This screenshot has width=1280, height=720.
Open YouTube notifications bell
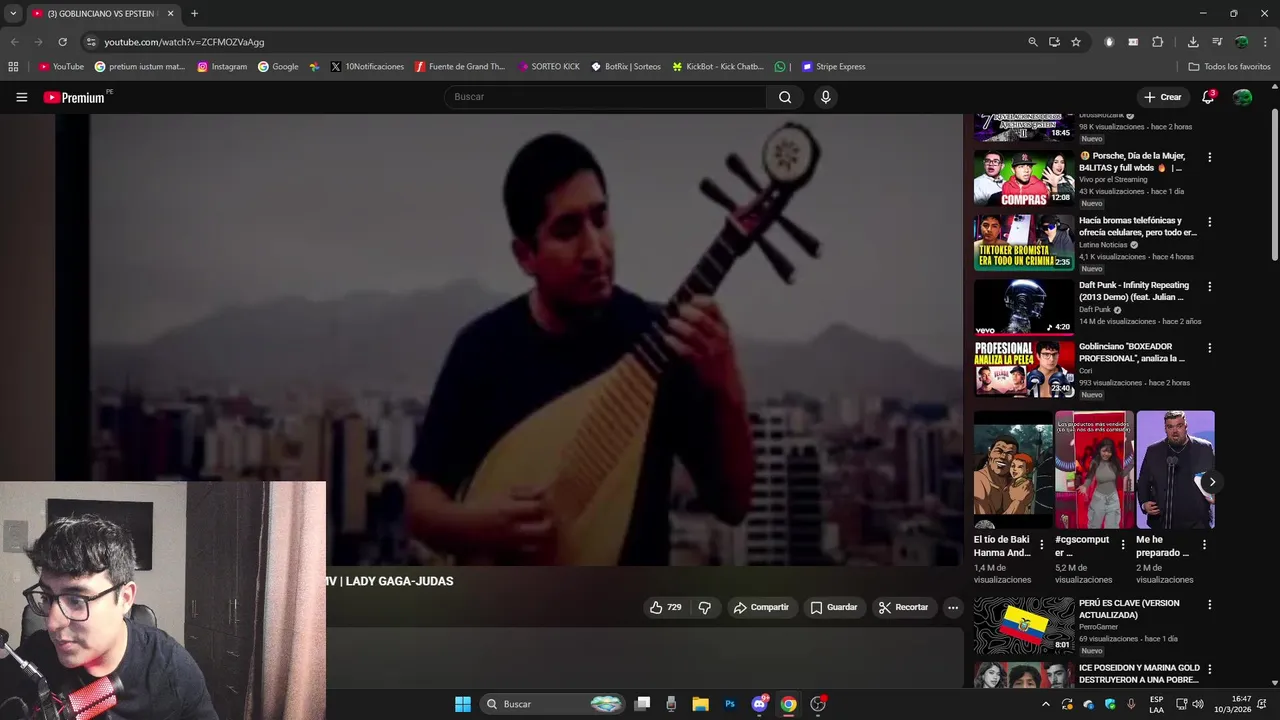[x=1208, y=97]
